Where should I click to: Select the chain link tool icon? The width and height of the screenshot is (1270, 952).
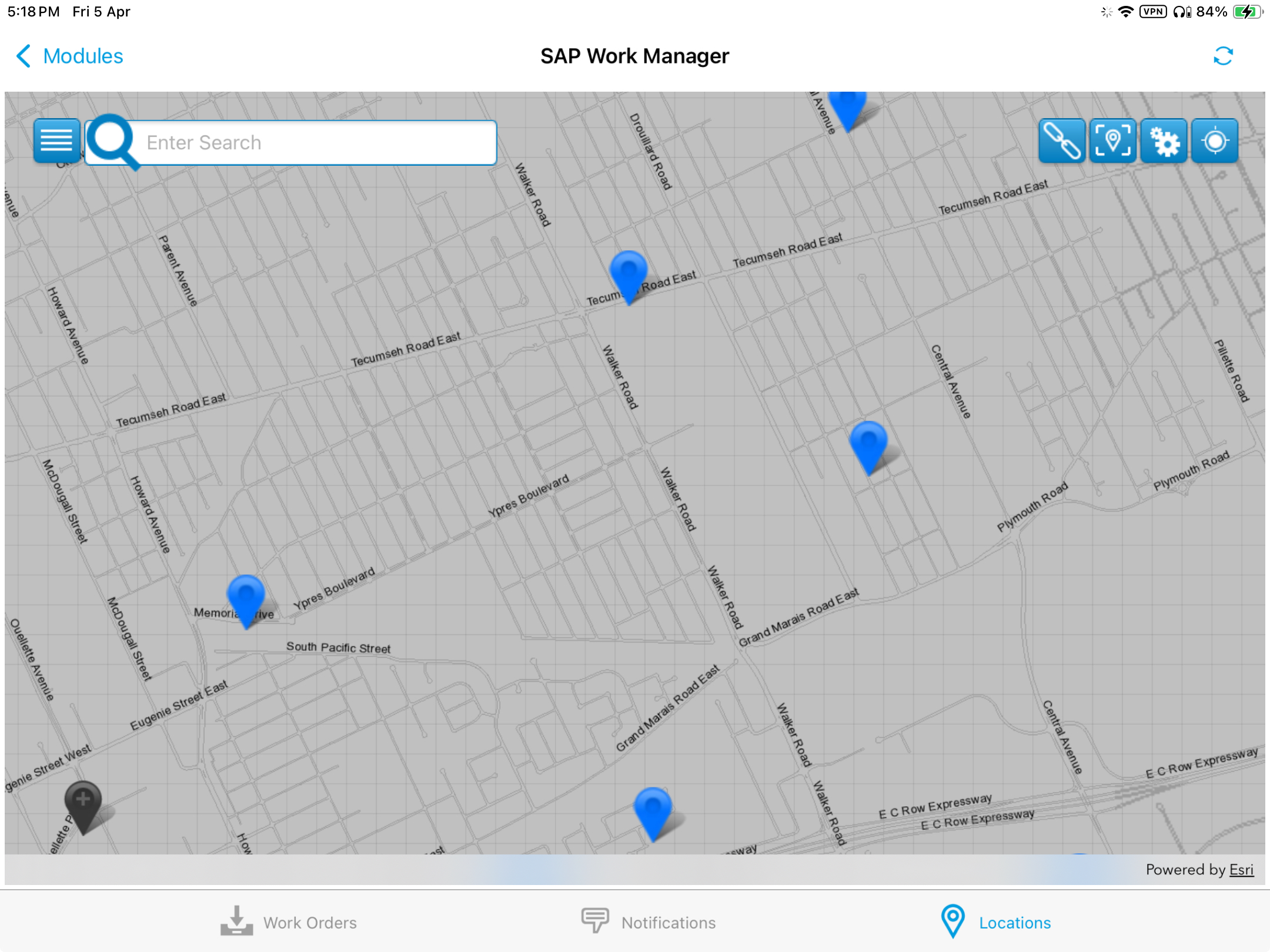[1062, 140]
